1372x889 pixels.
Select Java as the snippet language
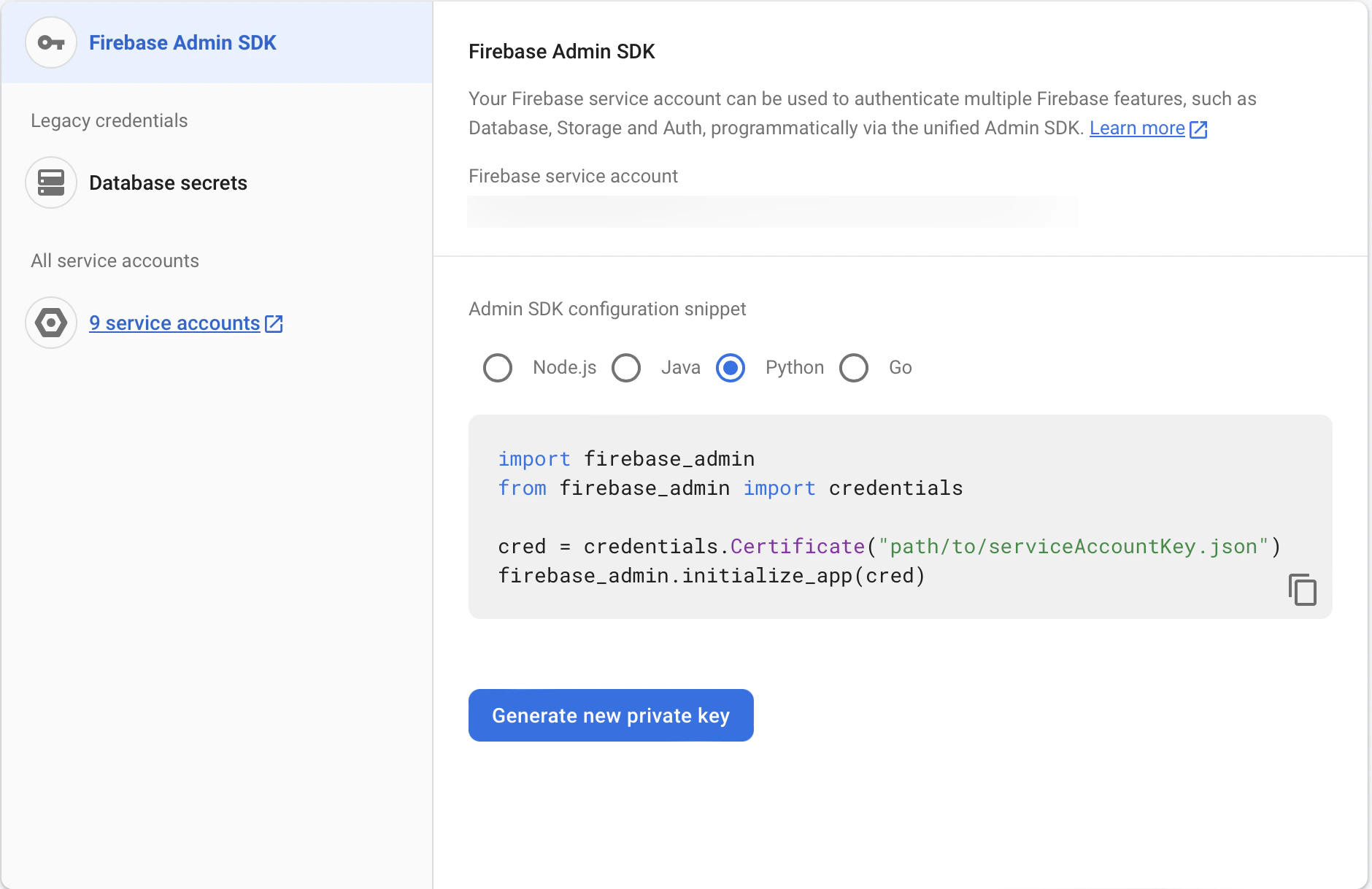[626, 368]
